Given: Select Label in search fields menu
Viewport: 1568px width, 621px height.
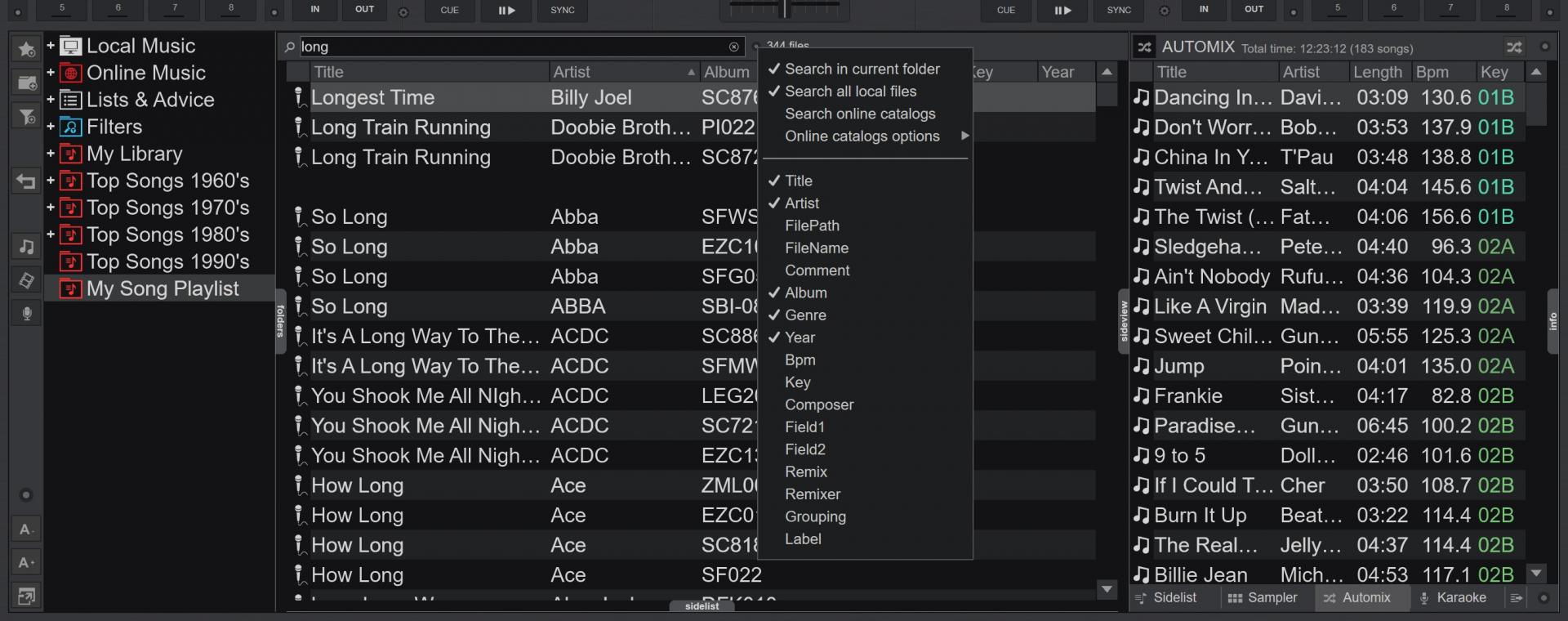Looking at the screenshot, I should tap(803, 539).
